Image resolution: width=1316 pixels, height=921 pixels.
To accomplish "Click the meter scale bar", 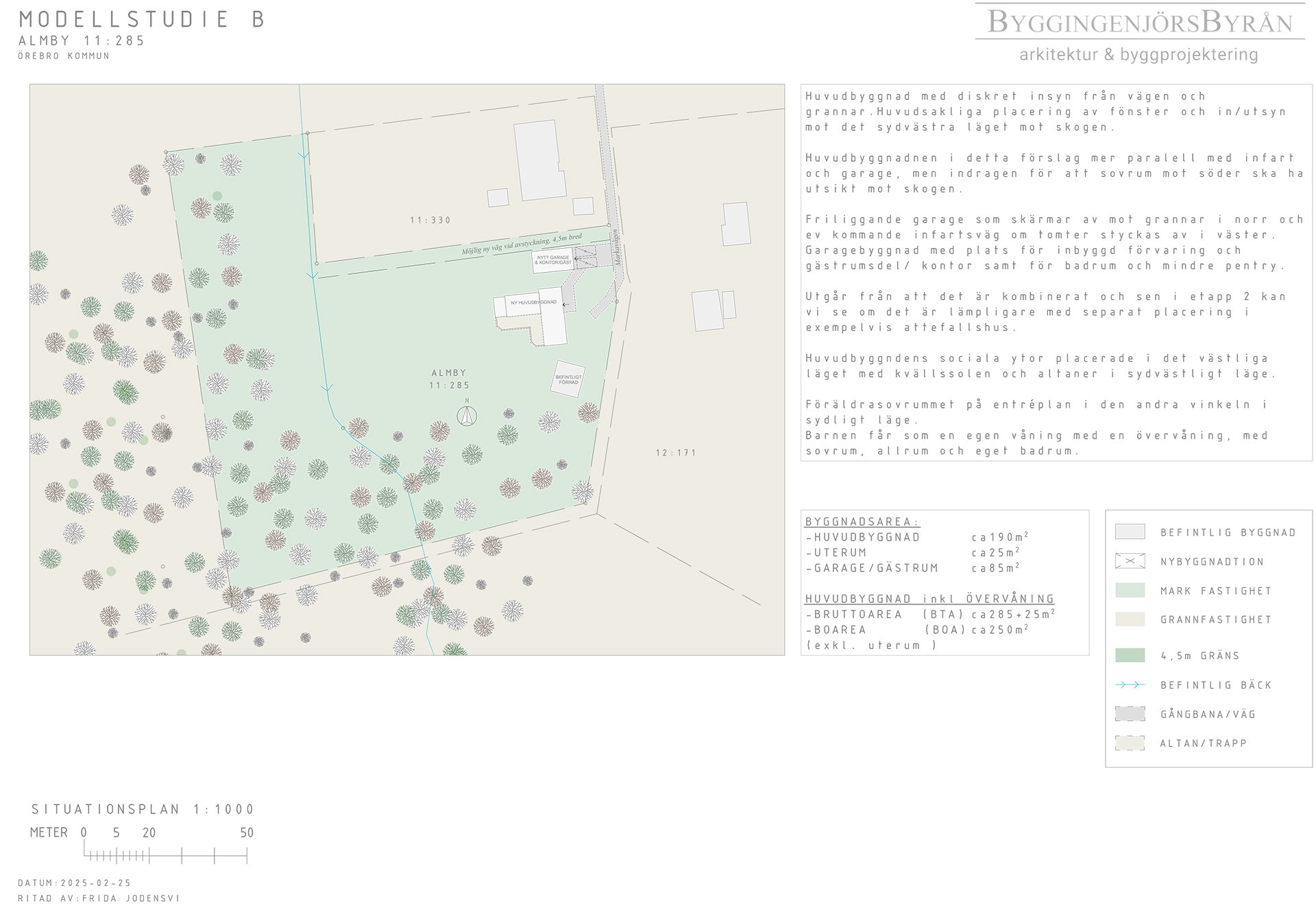I will coord(165,855).
